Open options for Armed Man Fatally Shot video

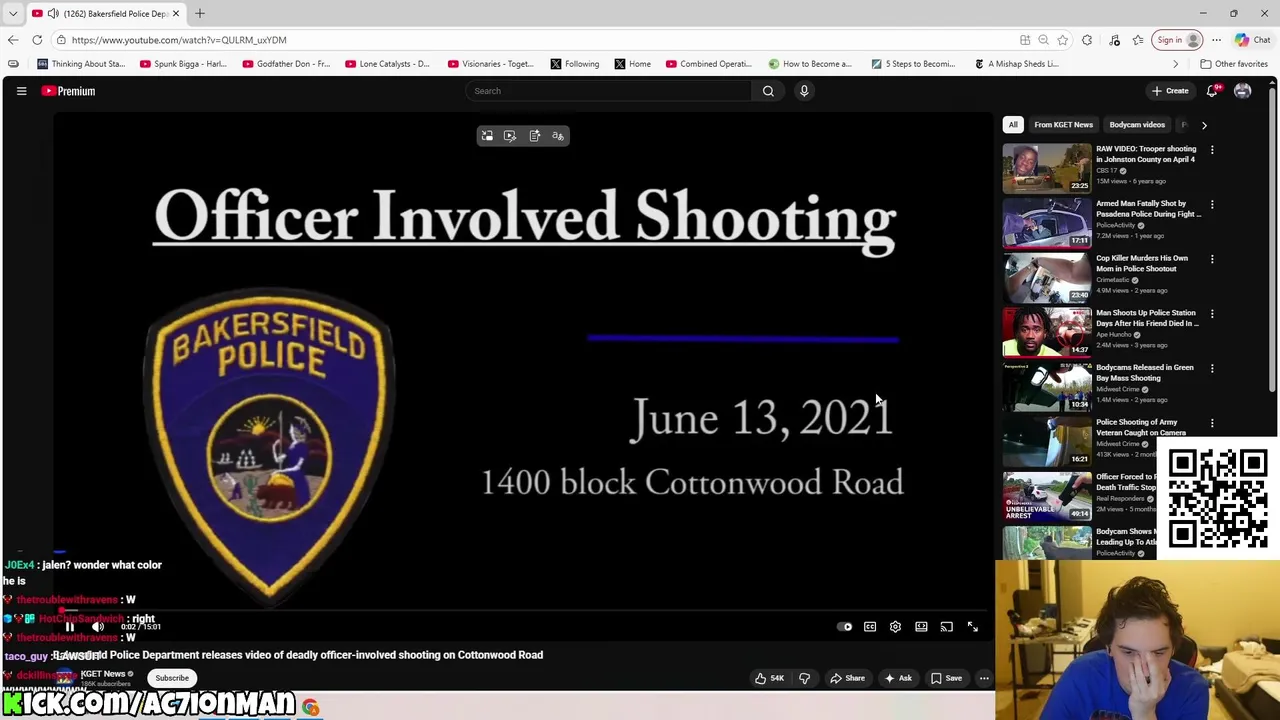pyautogui.click(x=1212, y=205)
